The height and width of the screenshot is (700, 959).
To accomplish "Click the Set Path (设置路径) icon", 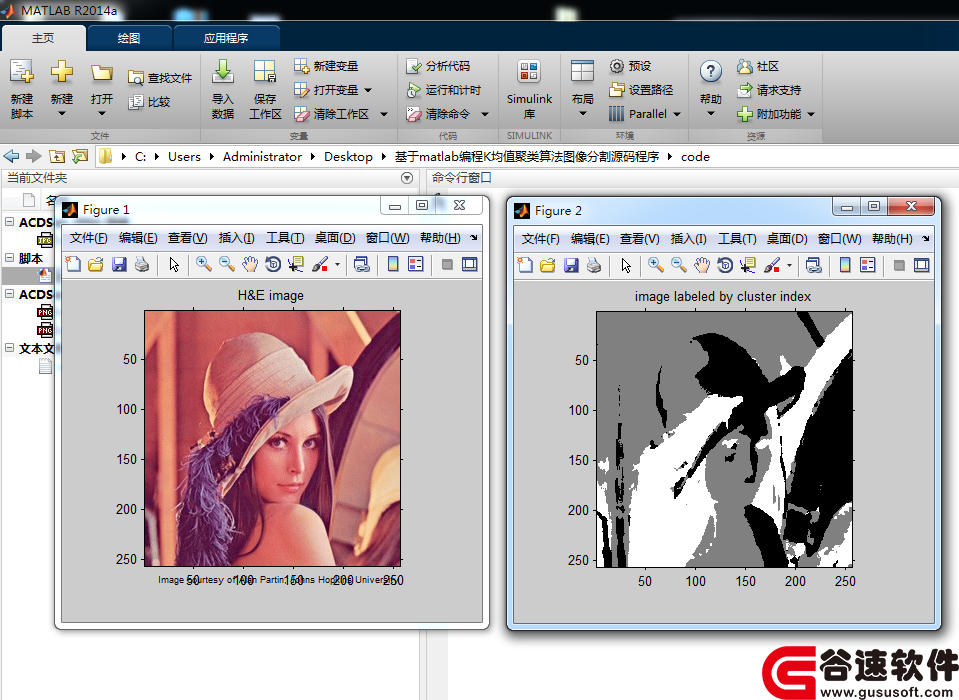I will point(616,90).
